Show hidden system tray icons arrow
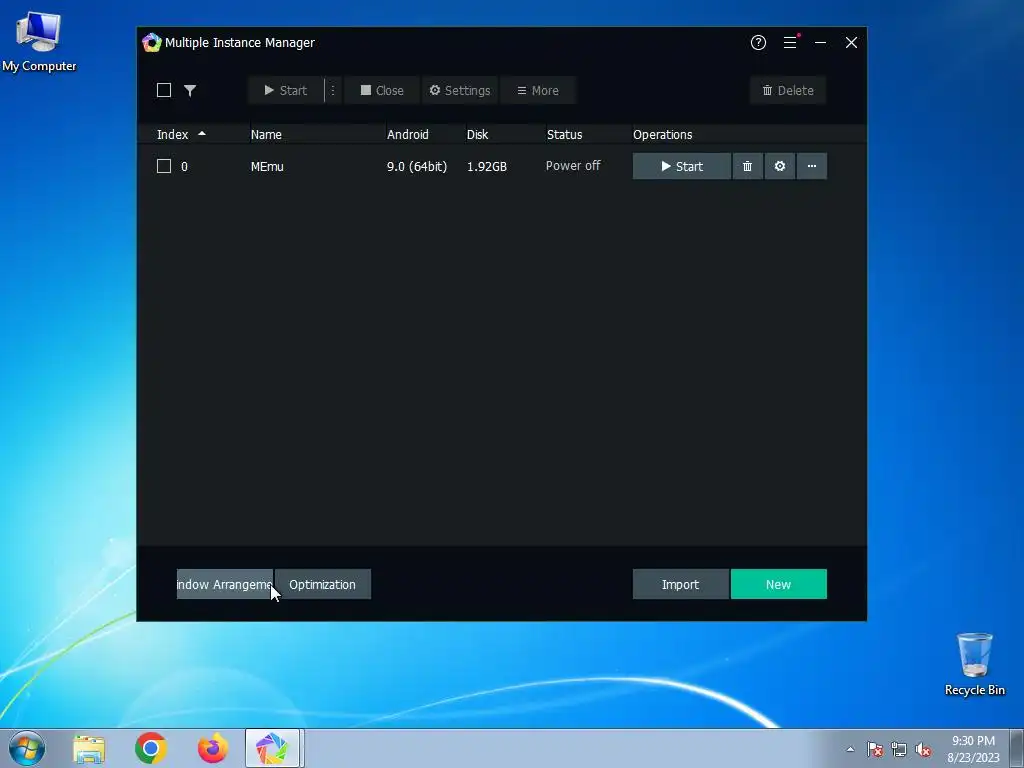Screen dimensions: 1024x768 [x=850, y=749]
